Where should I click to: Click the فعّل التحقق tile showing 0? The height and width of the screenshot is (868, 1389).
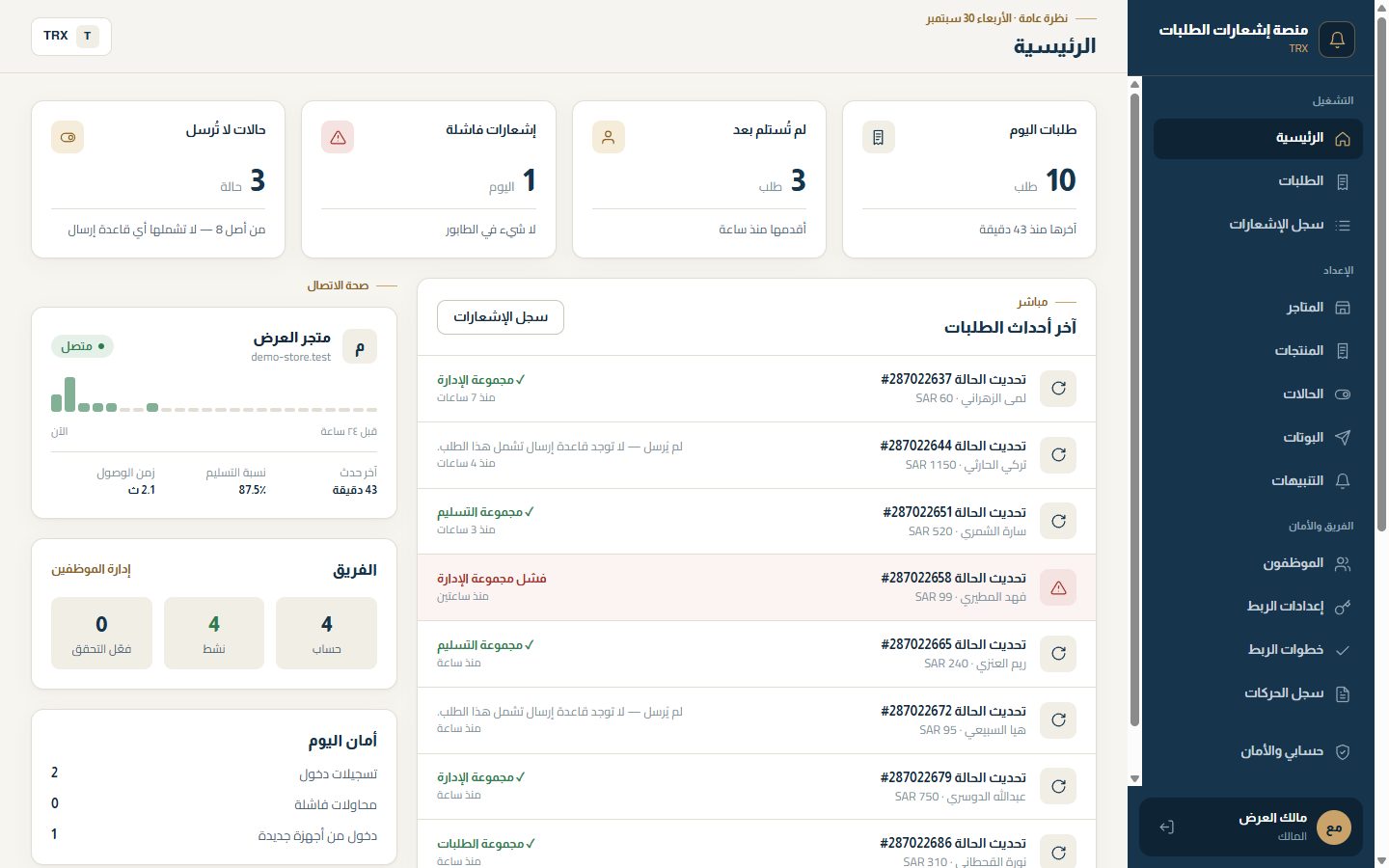(x=101, y=633)
